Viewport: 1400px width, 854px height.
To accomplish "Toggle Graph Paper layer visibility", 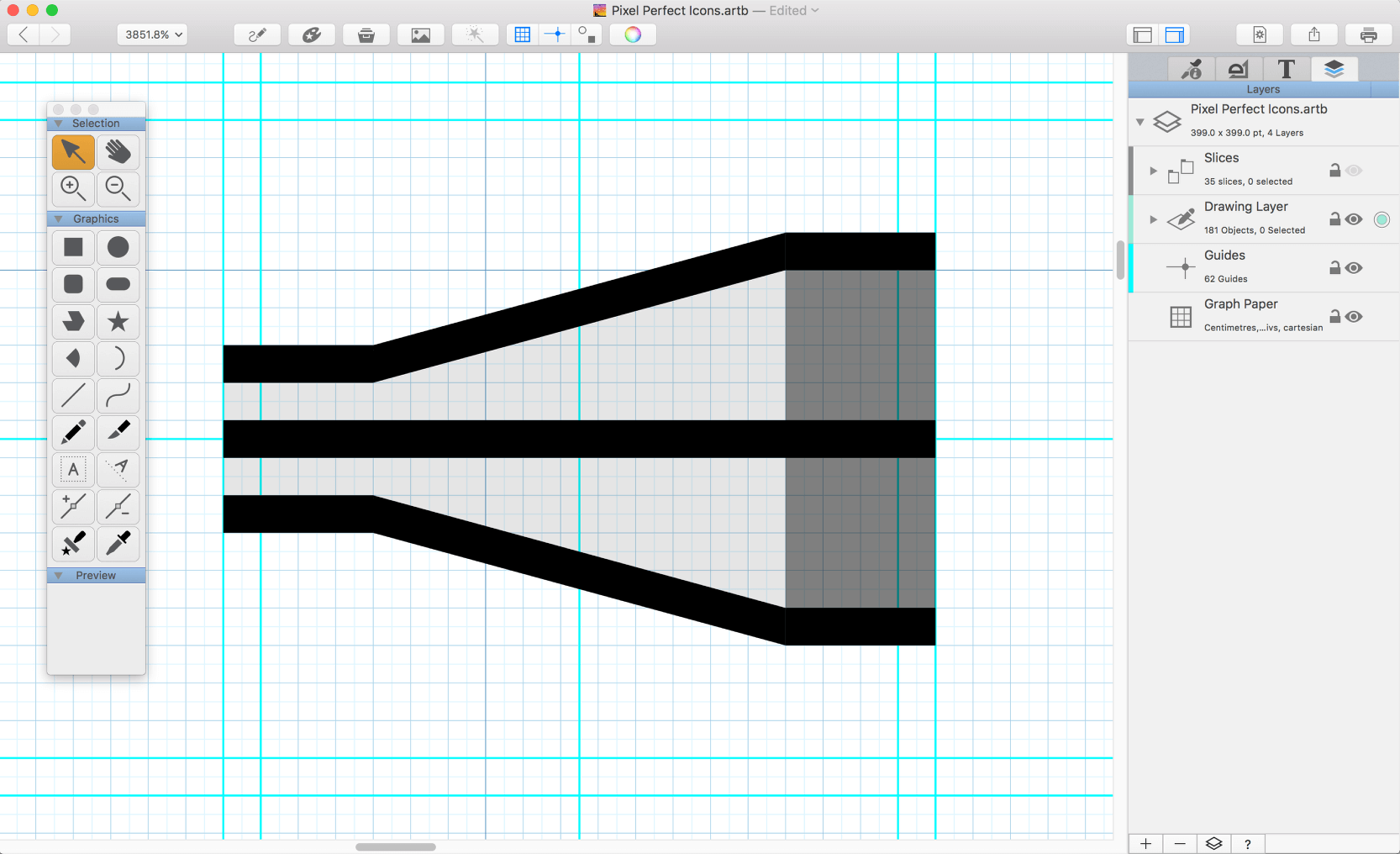I will [1353, 317].
